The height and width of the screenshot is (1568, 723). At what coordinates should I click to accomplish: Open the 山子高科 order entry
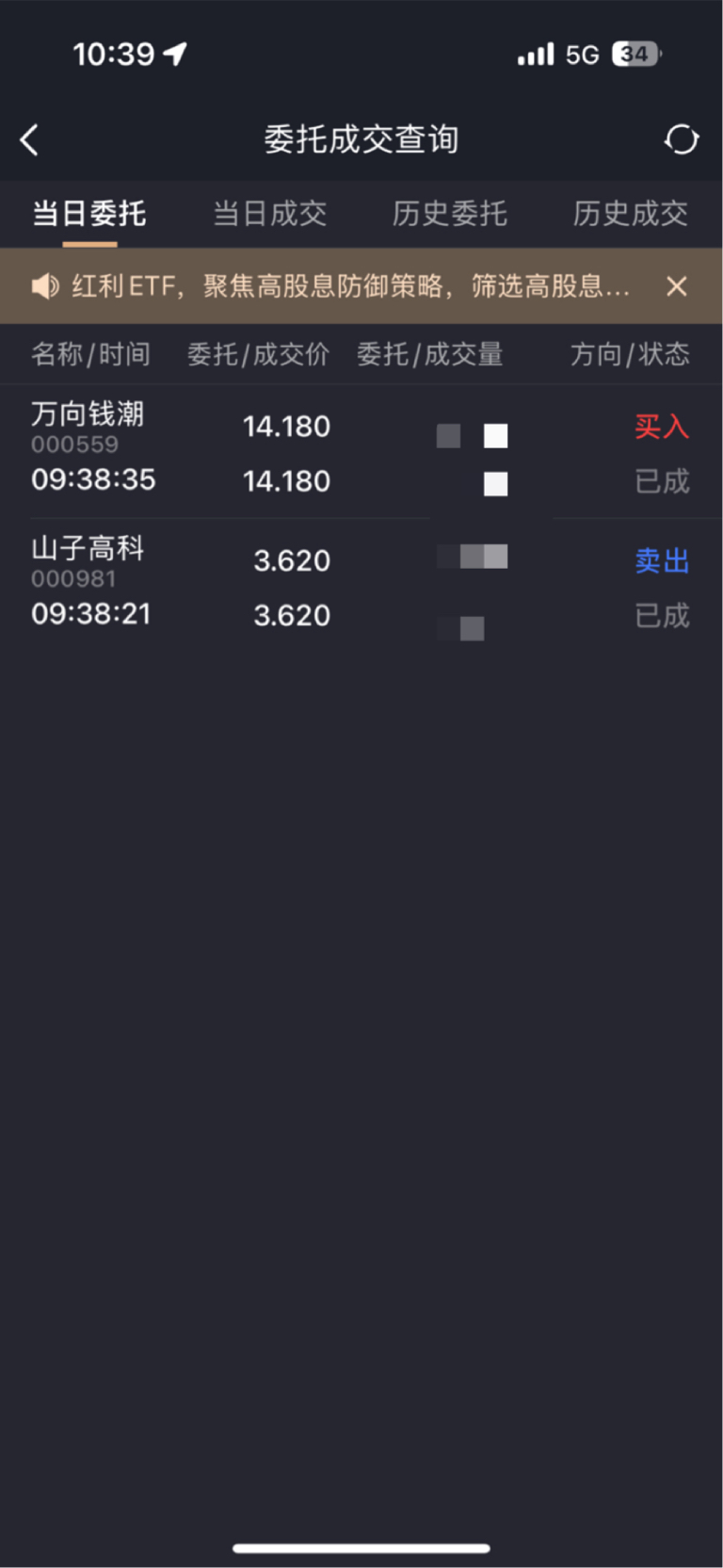[x=361, y=585]
